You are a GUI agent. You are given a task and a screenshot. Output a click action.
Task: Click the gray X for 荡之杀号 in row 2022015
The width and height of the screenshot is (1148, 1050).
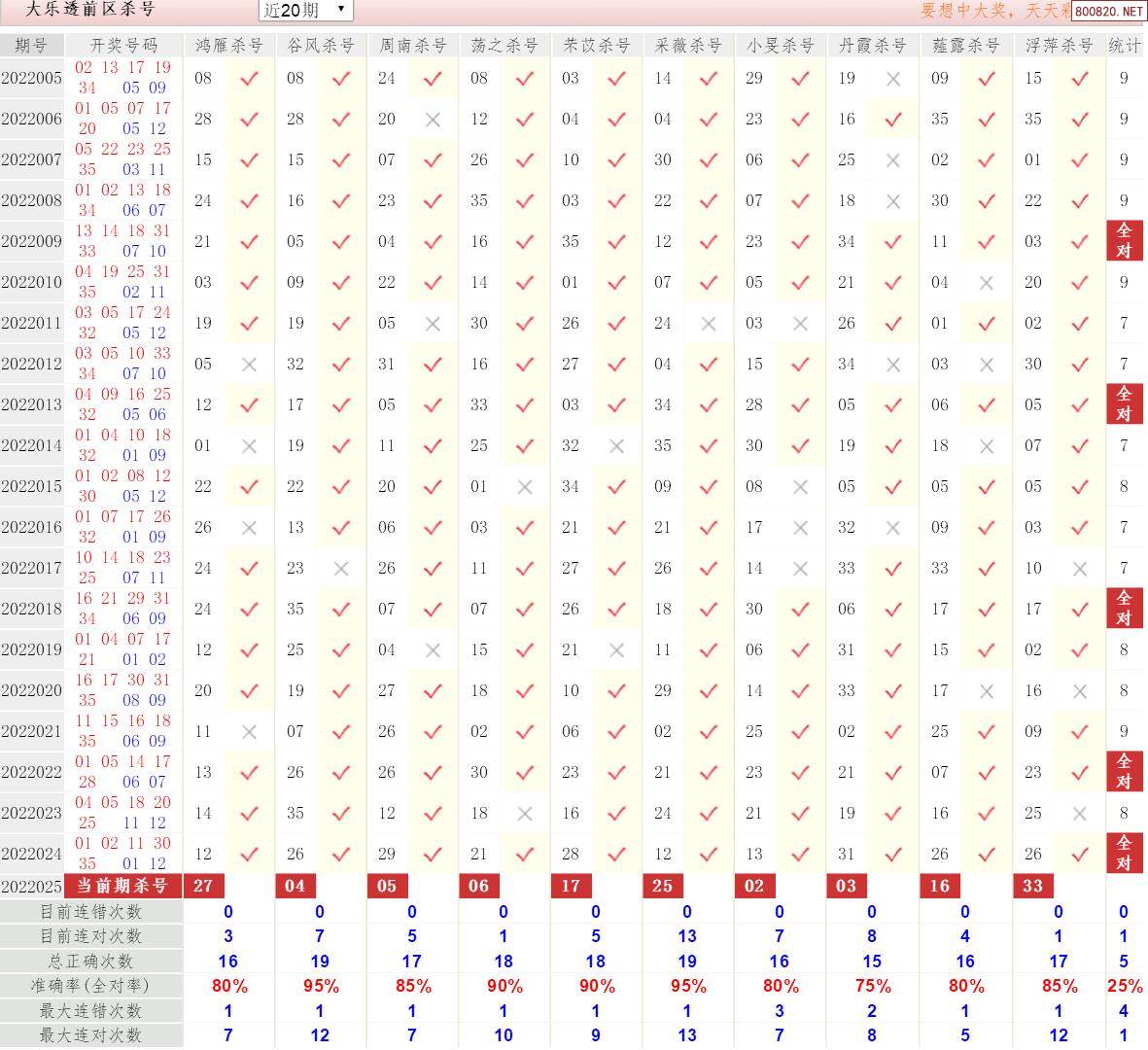(x=524, y=487)
